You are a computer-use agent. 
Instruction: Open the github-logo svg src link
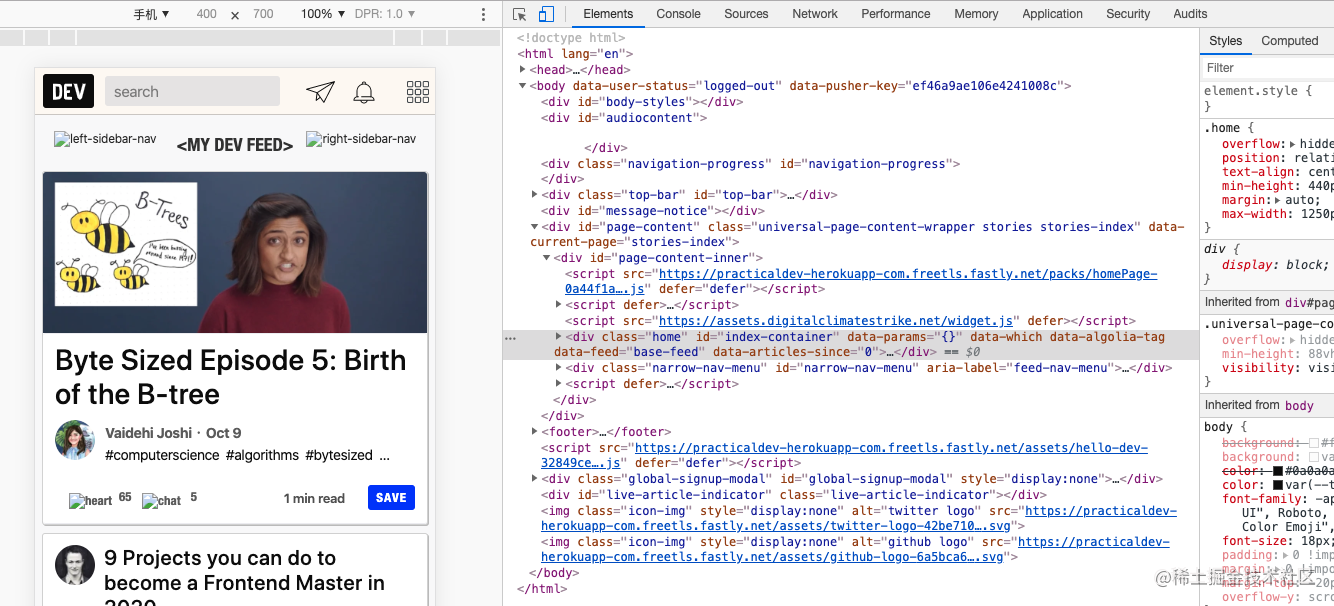pos(856,550)
